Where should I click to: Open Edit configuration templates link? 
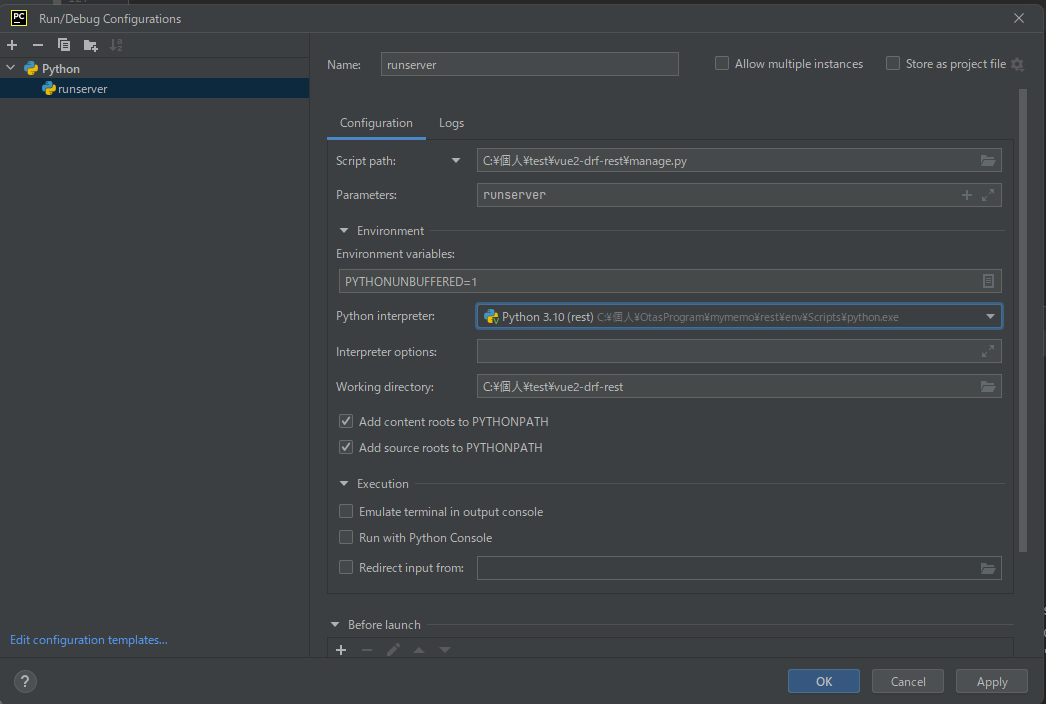(x=89, y=639)
